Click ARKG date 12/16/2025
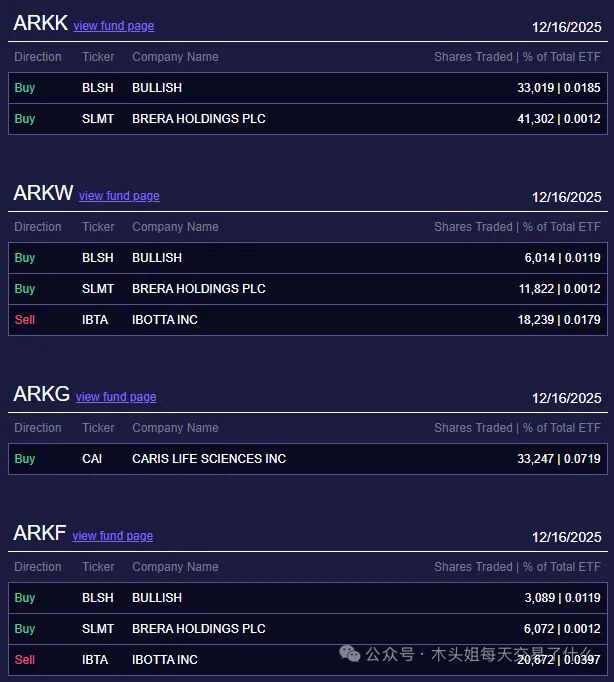This screenshot has height=682, width=614. (566, 398)
